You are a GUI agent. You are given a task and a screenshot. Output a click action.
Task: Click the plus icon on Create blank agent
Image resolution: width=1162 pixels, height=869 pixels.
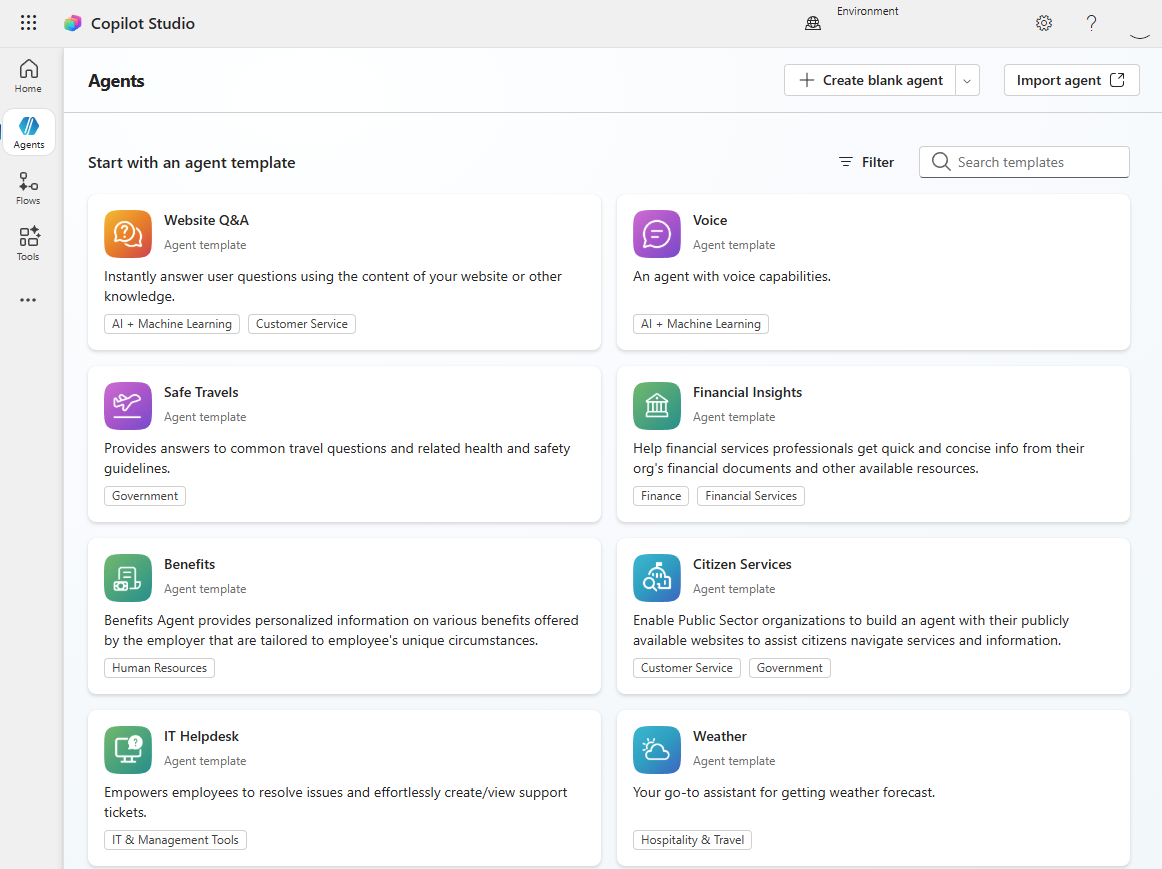807,80
